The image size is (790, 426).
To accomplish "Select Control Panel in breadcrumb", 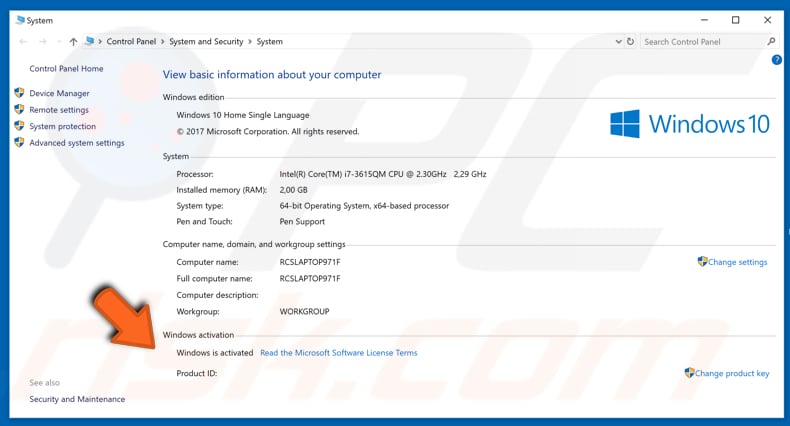I will [131, 42].
